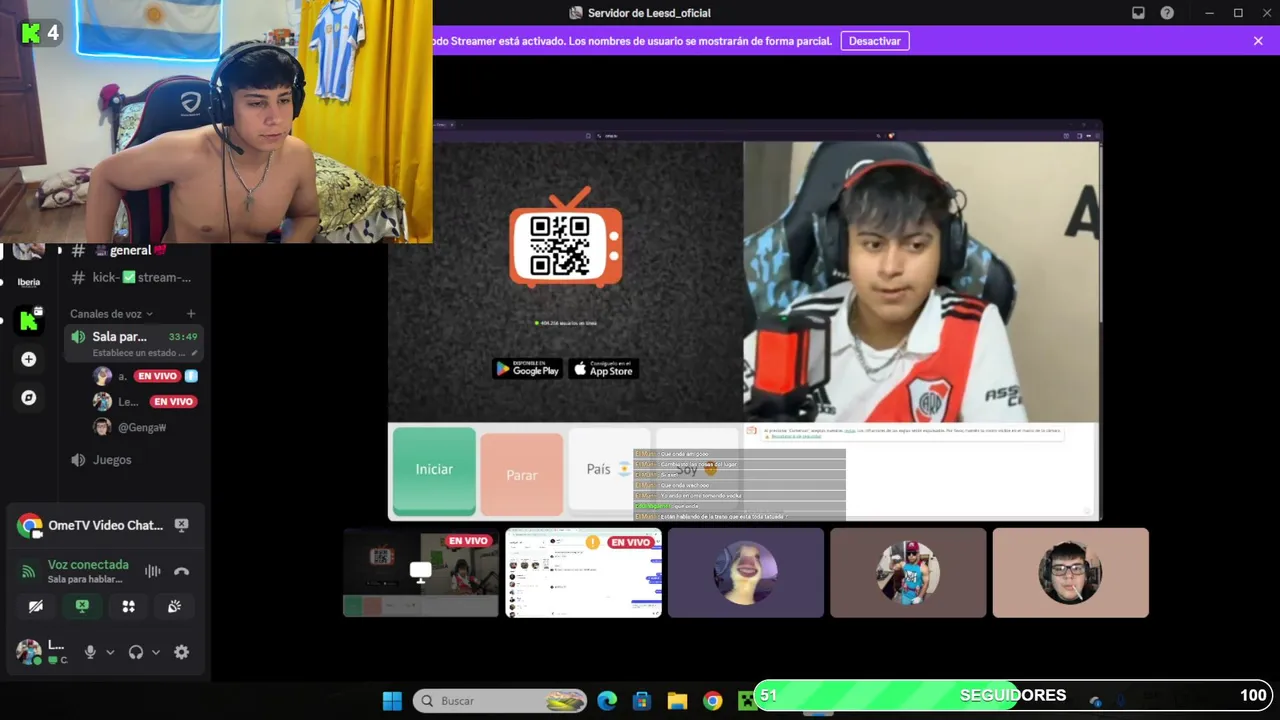Click the orange TV QR code logo
1280x720 pixels.
[x=566, y=240]
